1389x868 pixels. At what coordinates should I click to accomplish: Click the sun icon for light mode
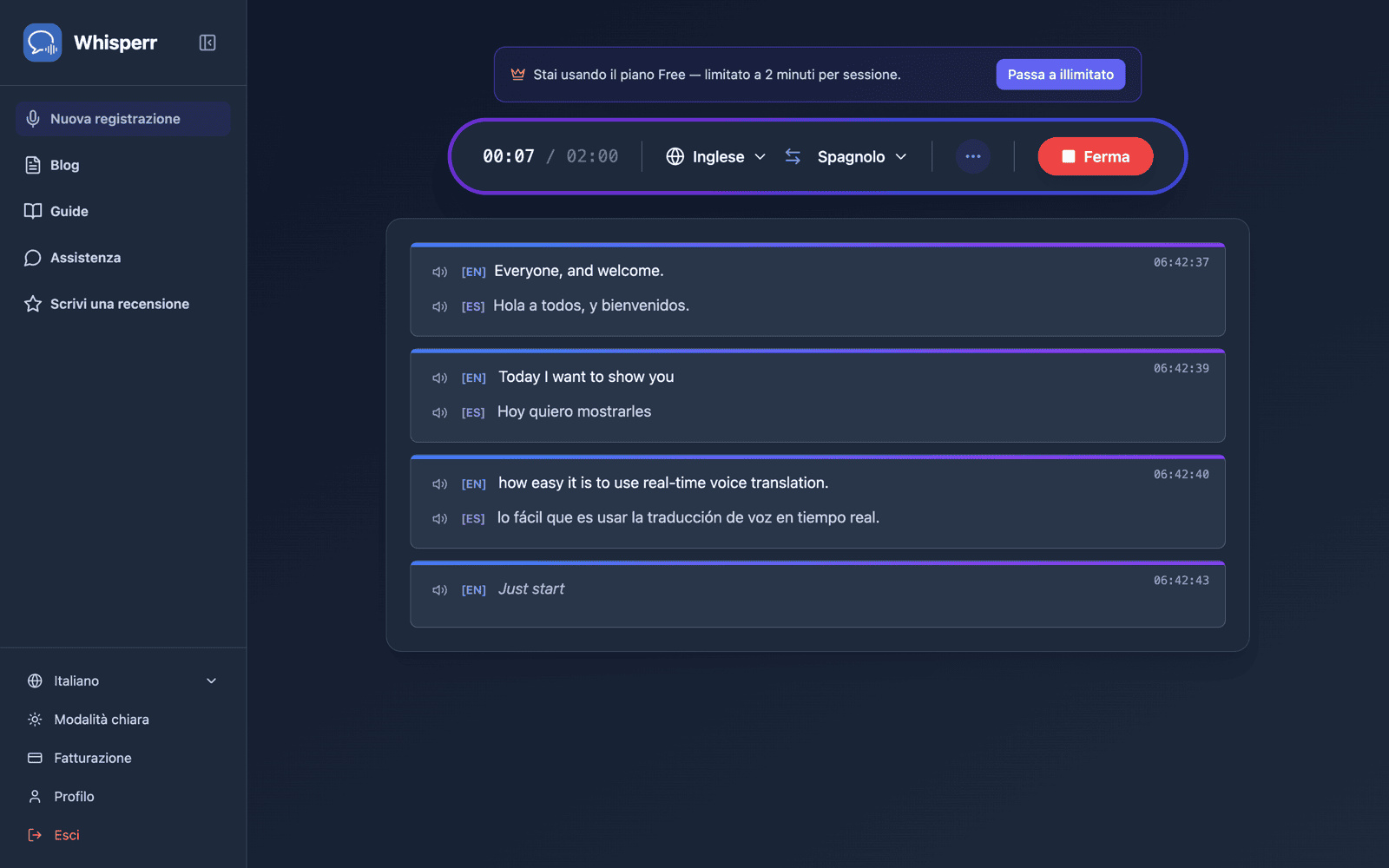point(35,720)
